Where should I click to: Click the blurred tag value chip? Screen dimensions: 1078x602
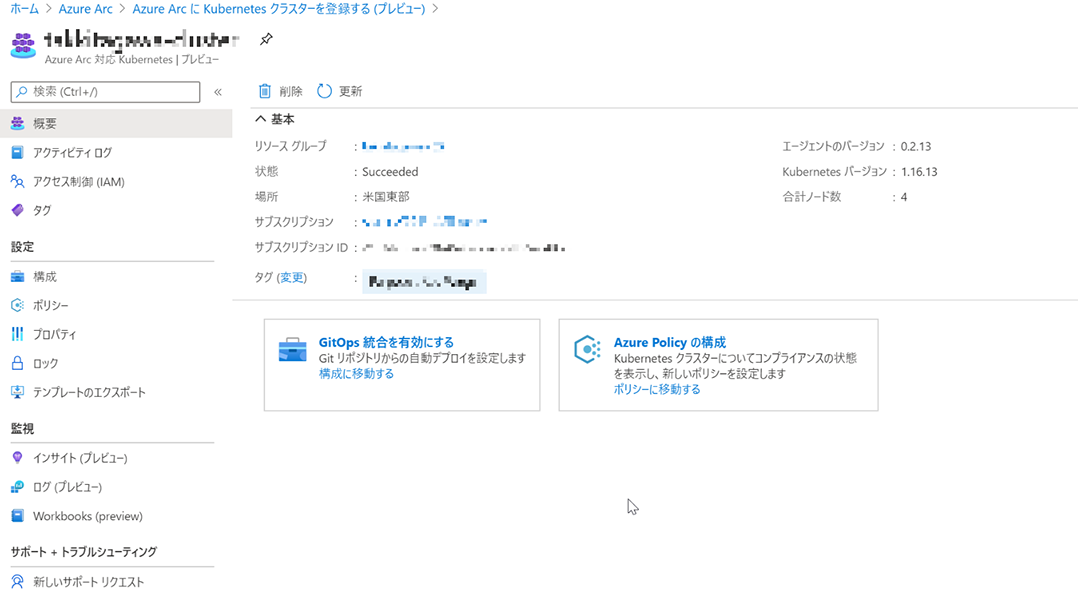coord(424,282)
